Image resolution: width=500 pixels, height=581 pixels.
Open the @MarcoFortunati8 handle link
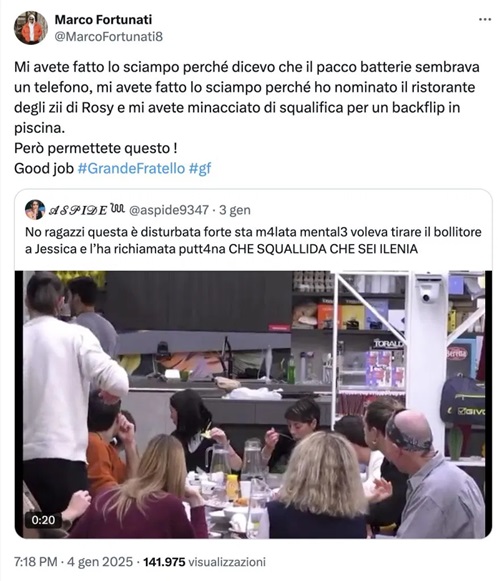(x=109, y=37)
